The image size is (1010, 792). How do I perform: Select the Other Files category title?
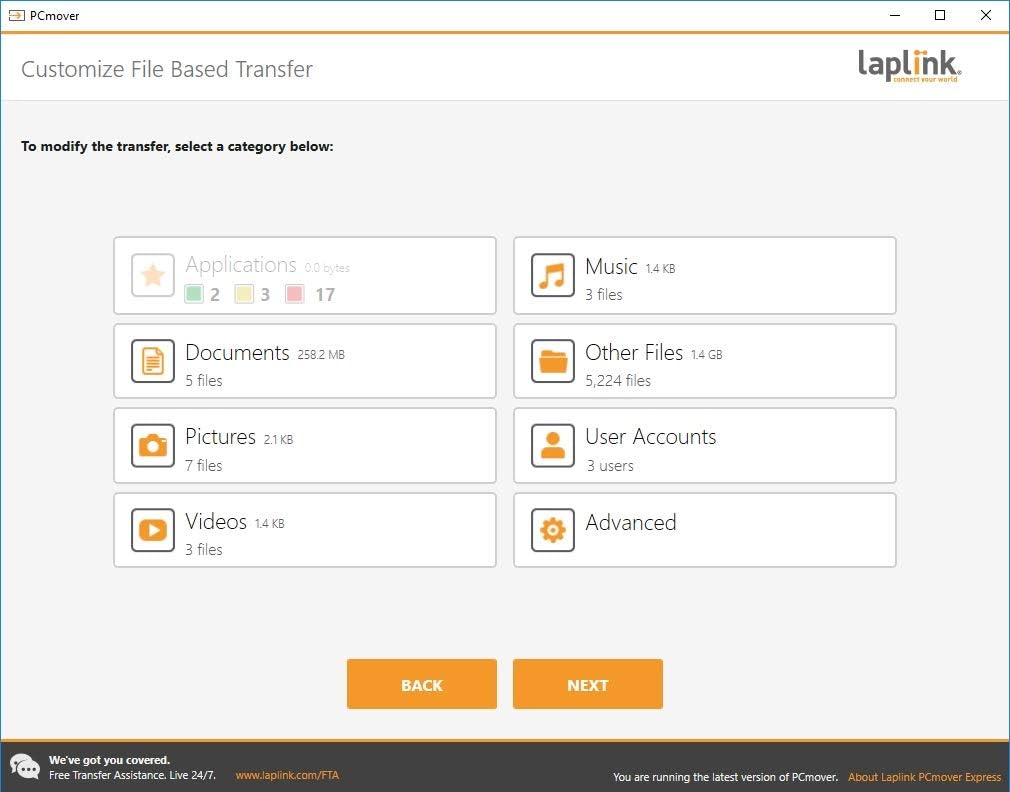tap(634, 353)
